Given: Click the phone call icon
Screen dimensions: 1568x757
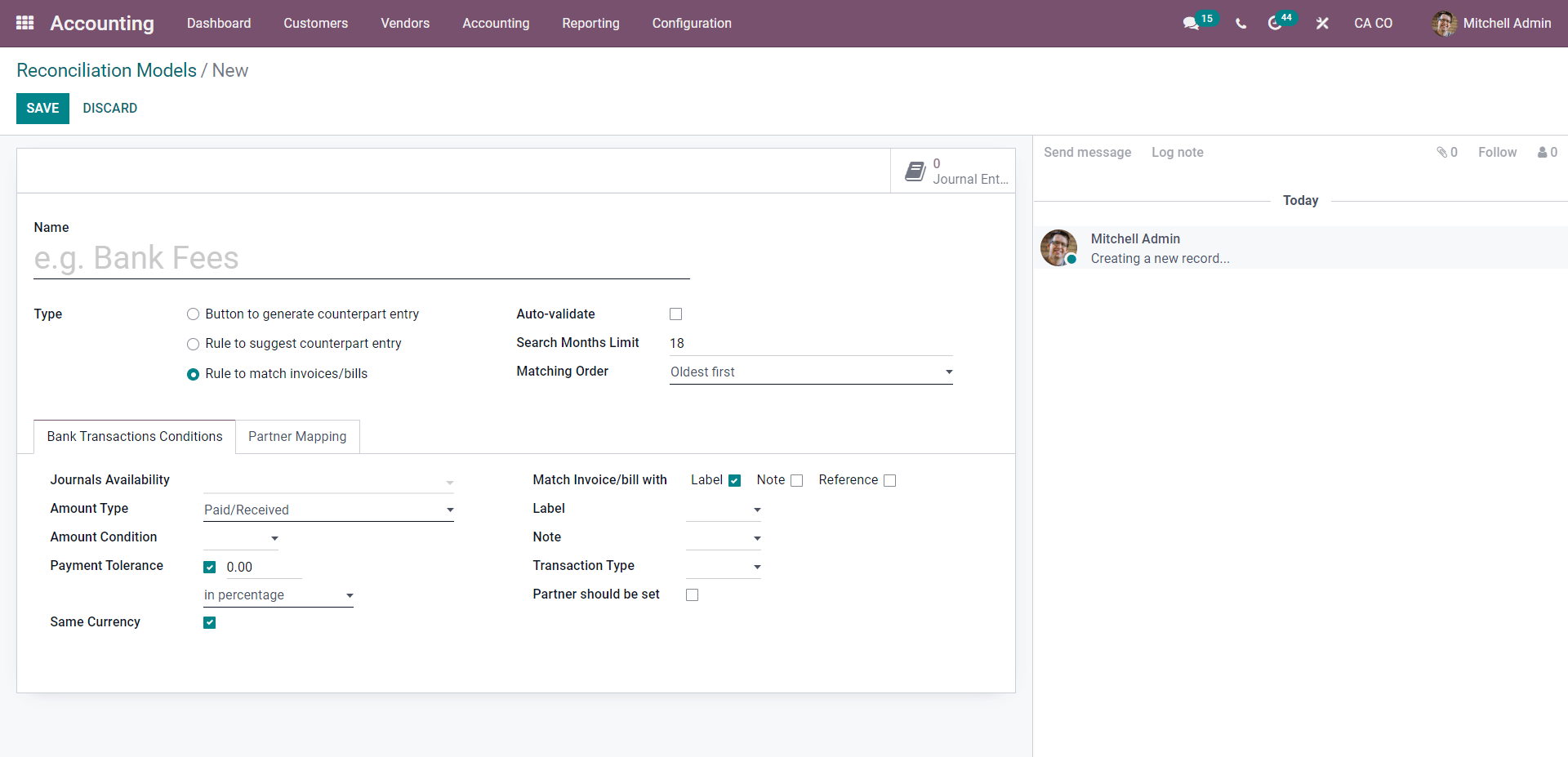Looking at the screenshot, I should pos(1241,24).
